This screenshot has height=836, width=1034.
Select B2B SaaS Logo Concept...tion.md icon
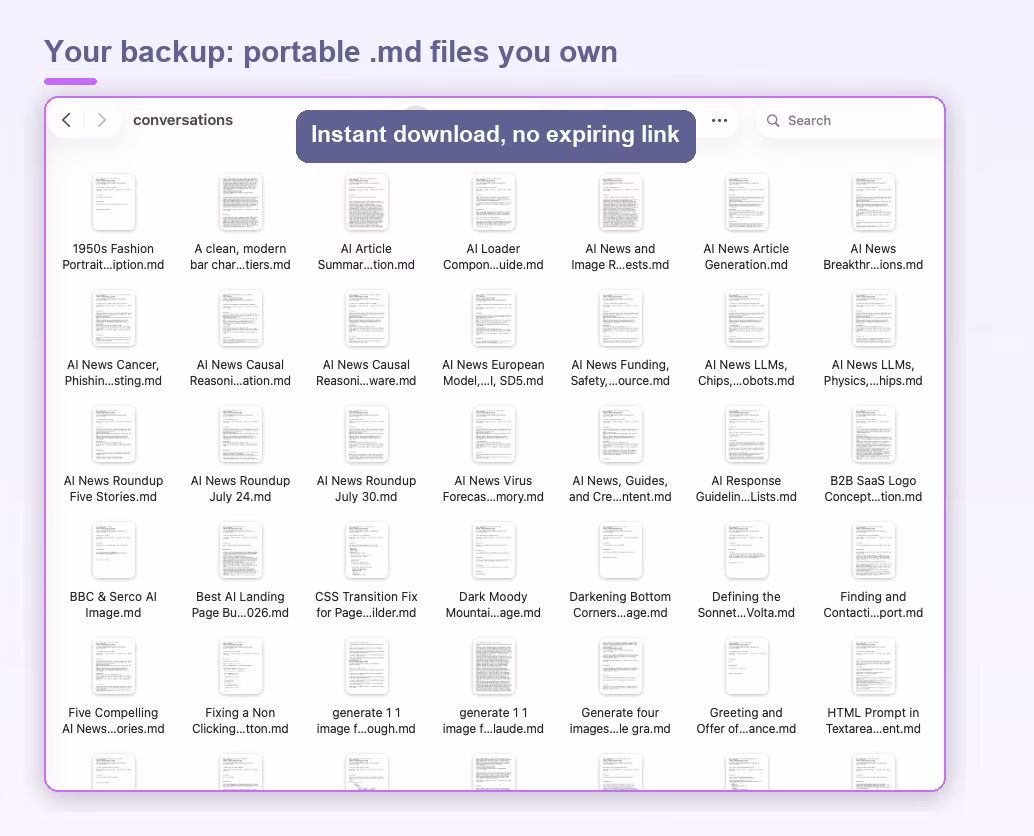pos(873,434)
